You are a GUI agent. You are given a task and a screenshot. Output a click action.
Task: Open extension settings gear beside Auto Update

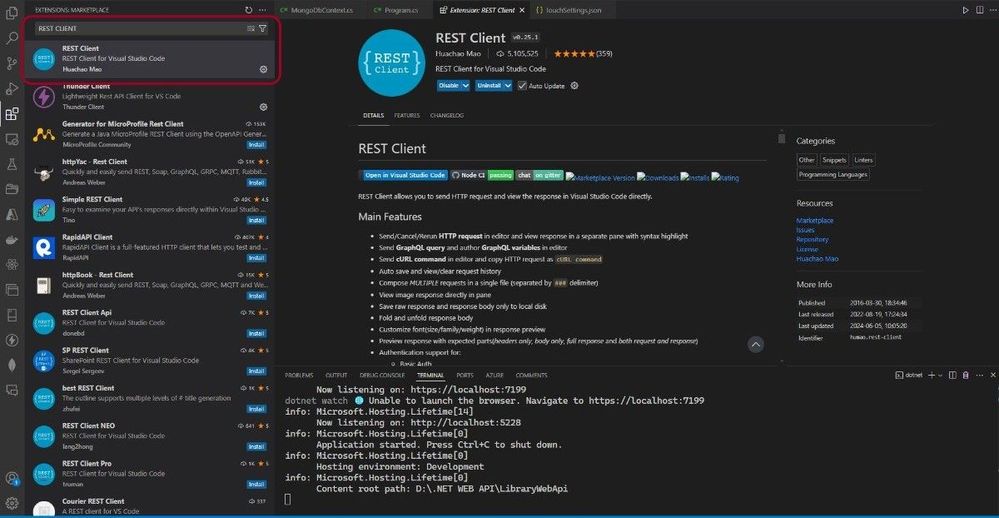click(574, 85)
